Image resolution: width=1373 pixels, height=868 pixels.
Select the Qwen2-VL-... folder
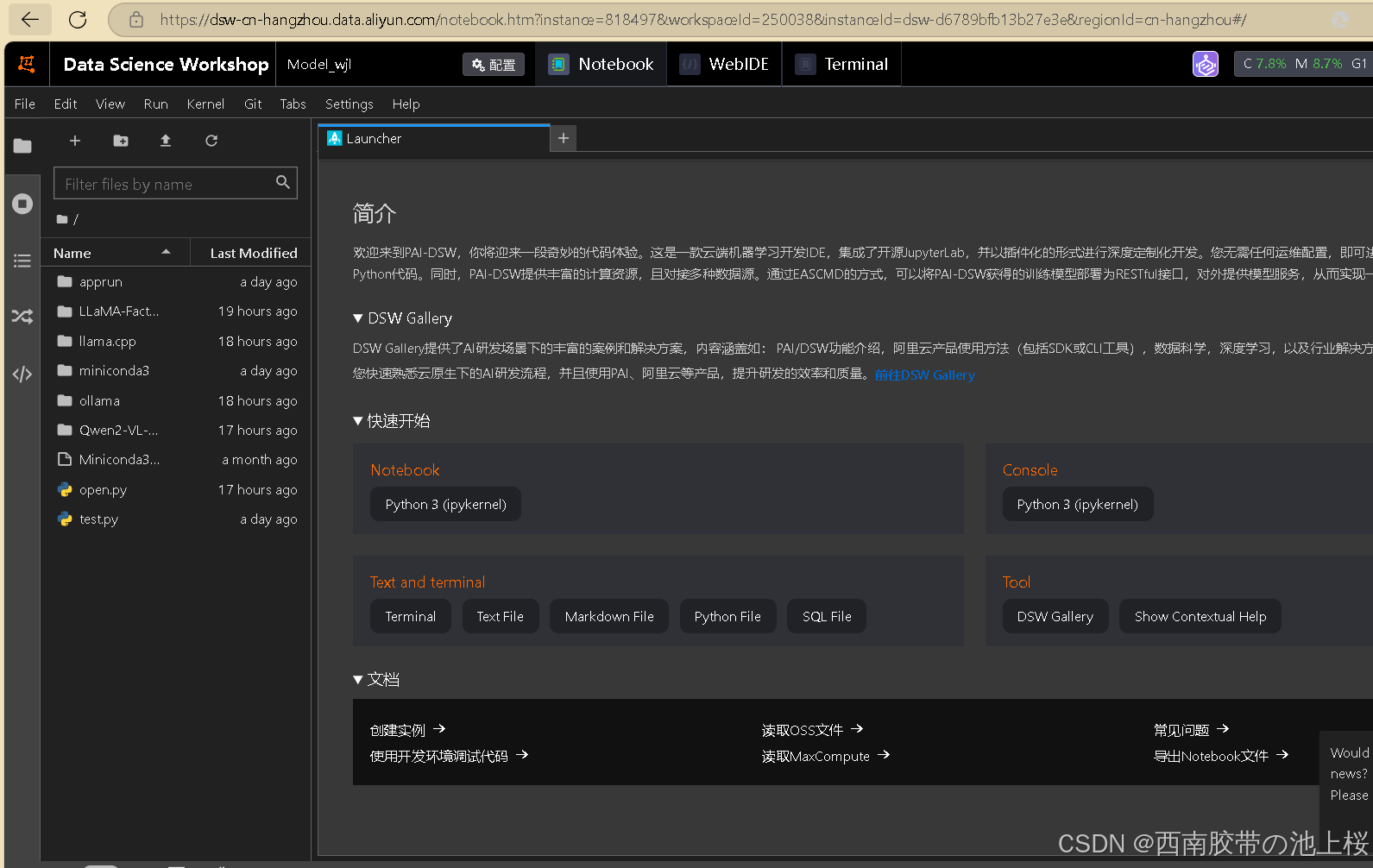pyautogui.click(x=176, y=431)
